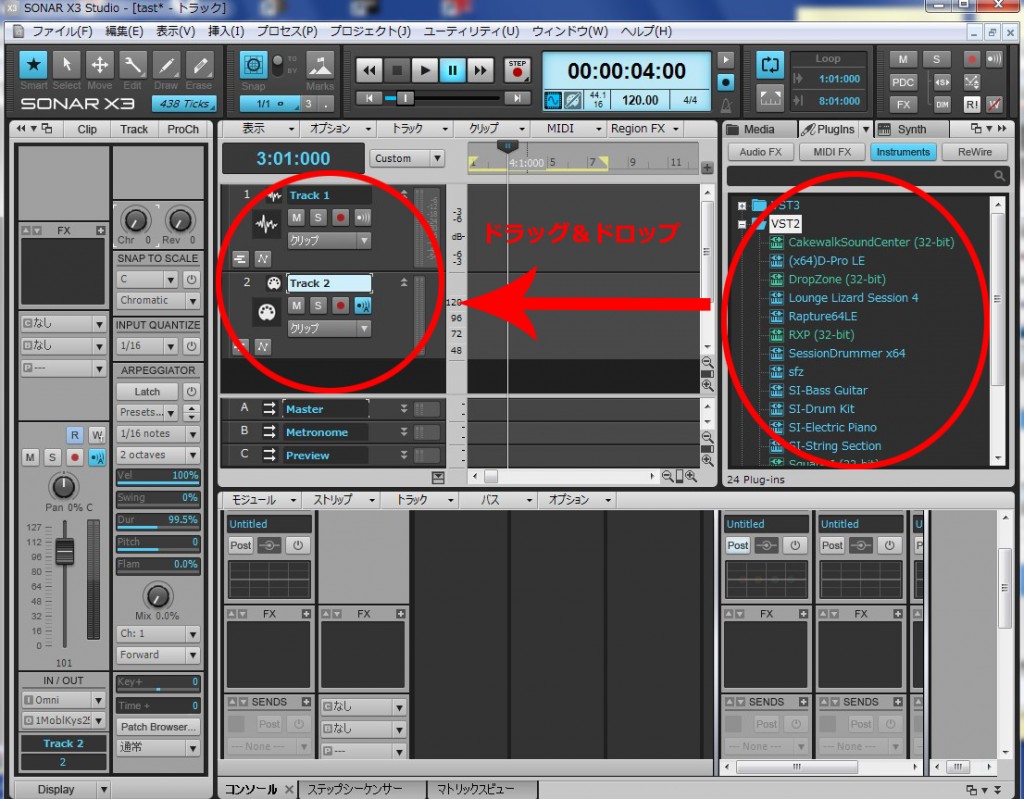Adjust the arpeggiator Vel 100% slider
The height and width of the screenshot is (799, 1024).
(x=158, y=476)
